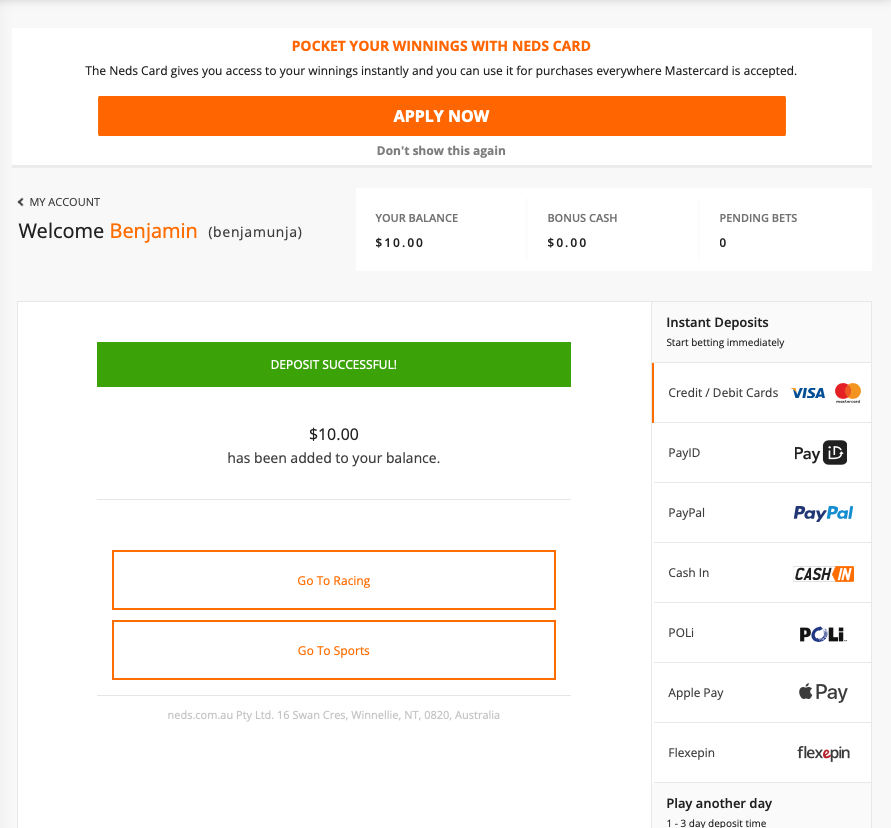Choose the Apple Pay logo

coord(823,692)
